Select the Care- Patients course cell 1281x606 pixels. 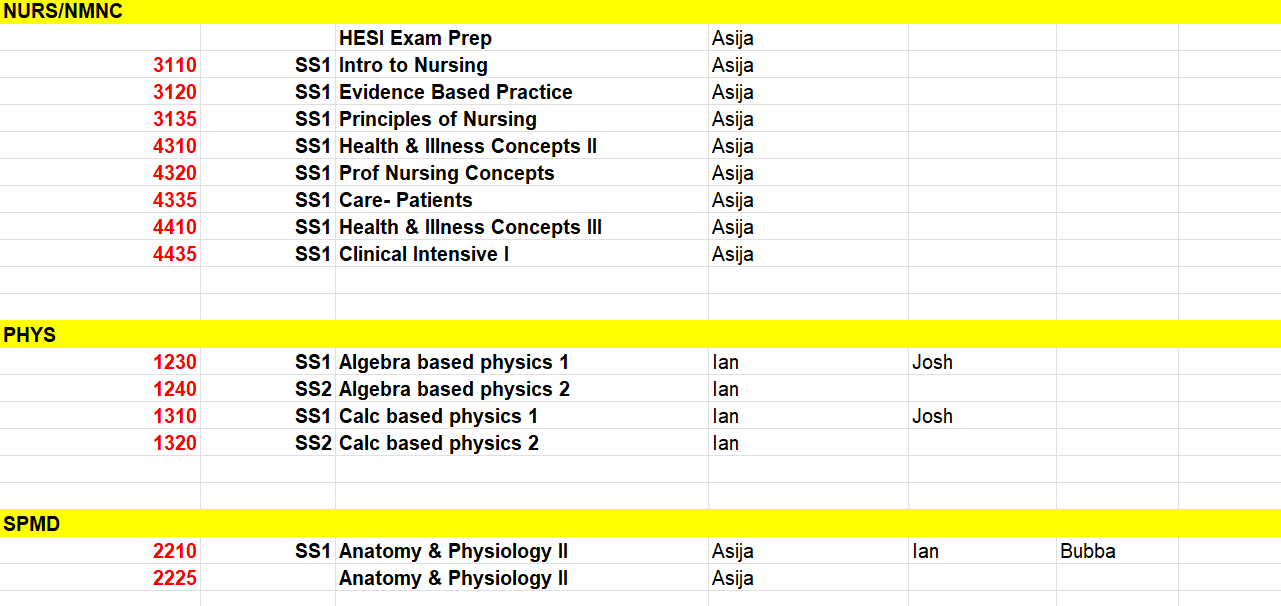click(522, 200)
